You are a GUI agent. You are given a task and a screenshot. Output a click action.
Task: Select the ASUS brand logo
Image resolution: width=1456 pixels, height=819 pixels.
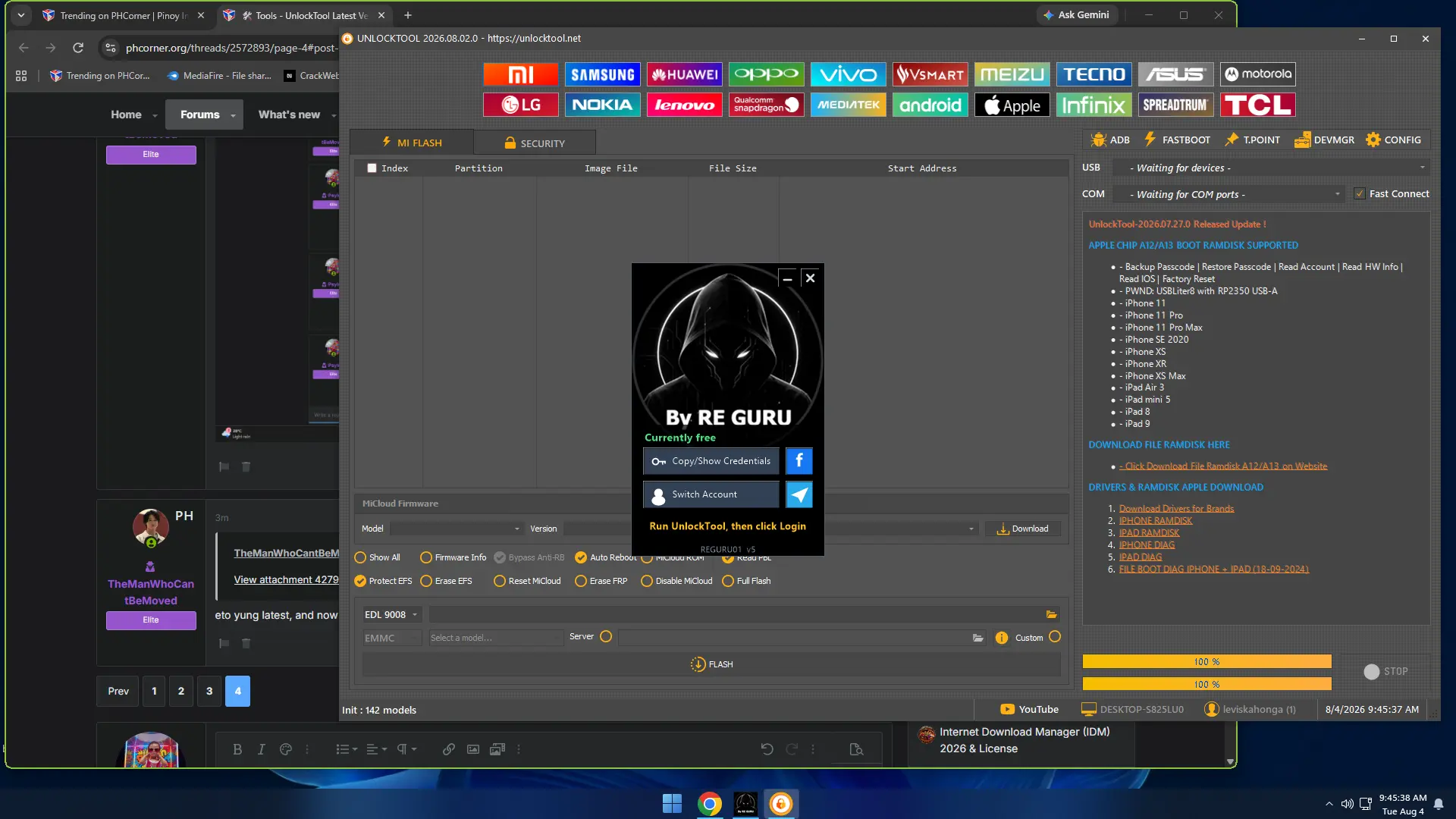coord(1176,74)
